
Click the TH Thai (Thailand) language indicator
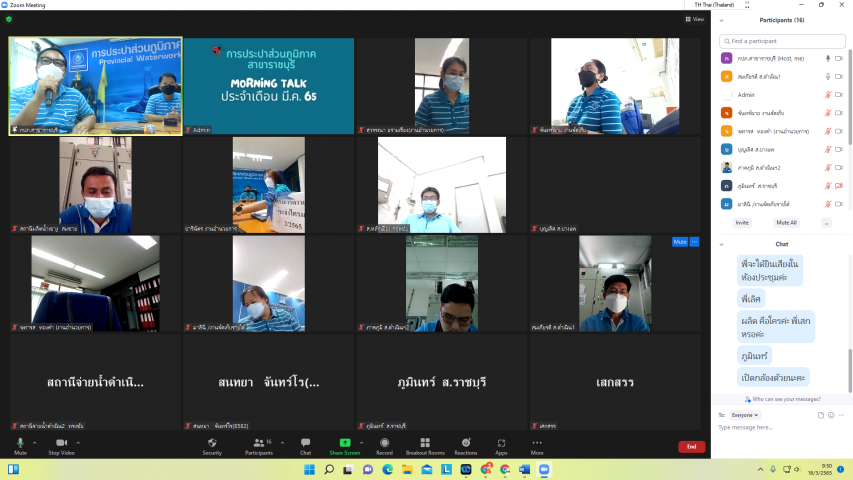click(714, 4)
